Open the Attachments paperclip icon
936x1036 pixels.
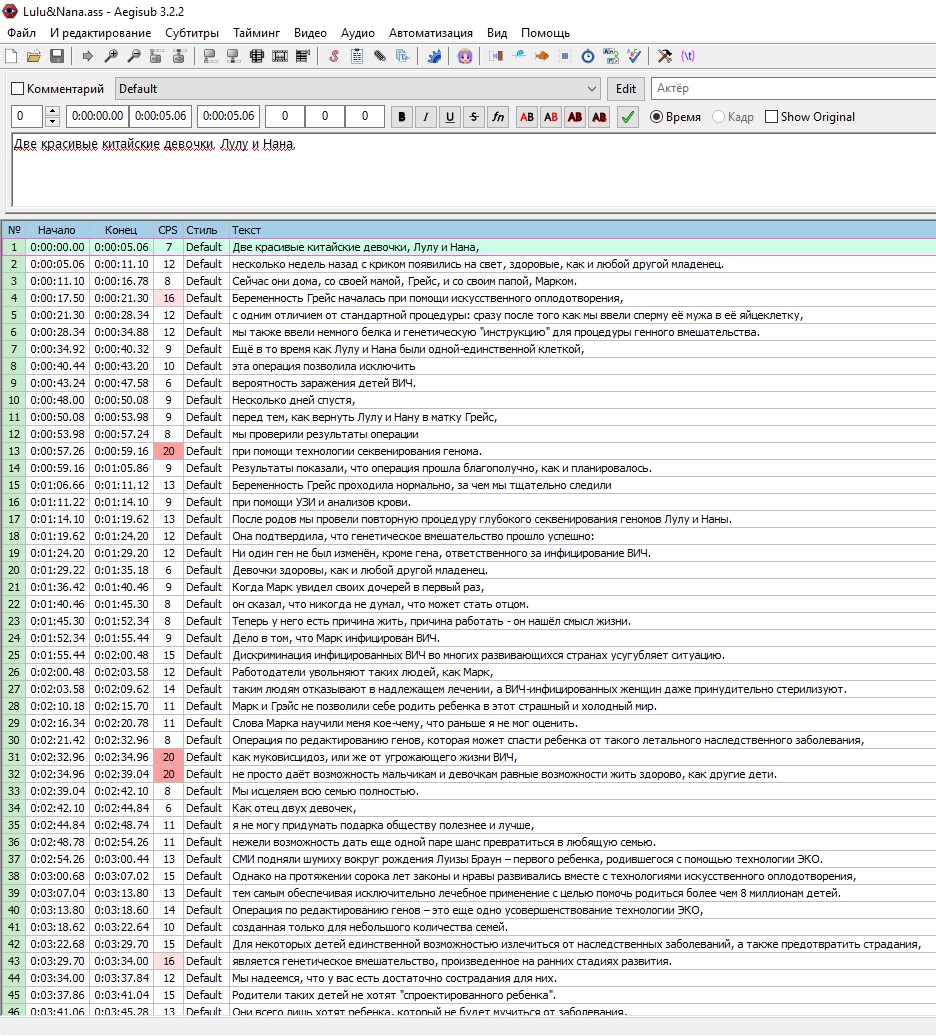tap(380, 56)
